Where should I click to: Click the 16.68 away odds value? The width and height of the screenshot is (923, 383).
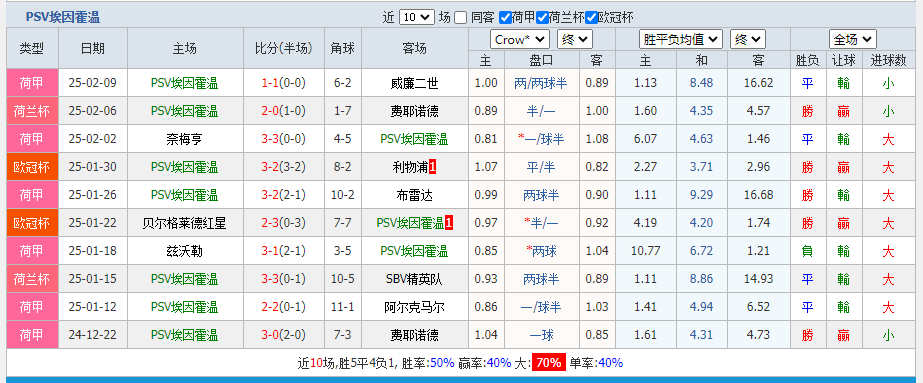[758, 195]
